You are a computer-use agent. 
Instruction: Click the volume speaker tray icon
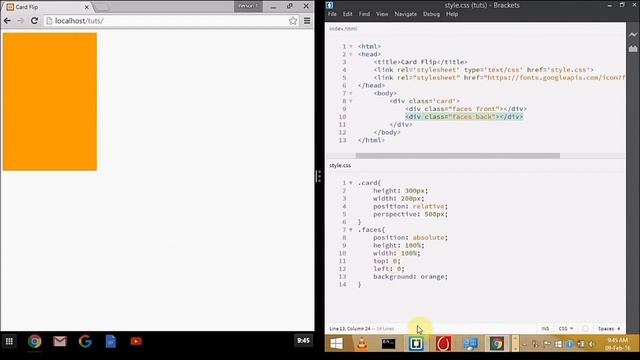tap(591, 344)
